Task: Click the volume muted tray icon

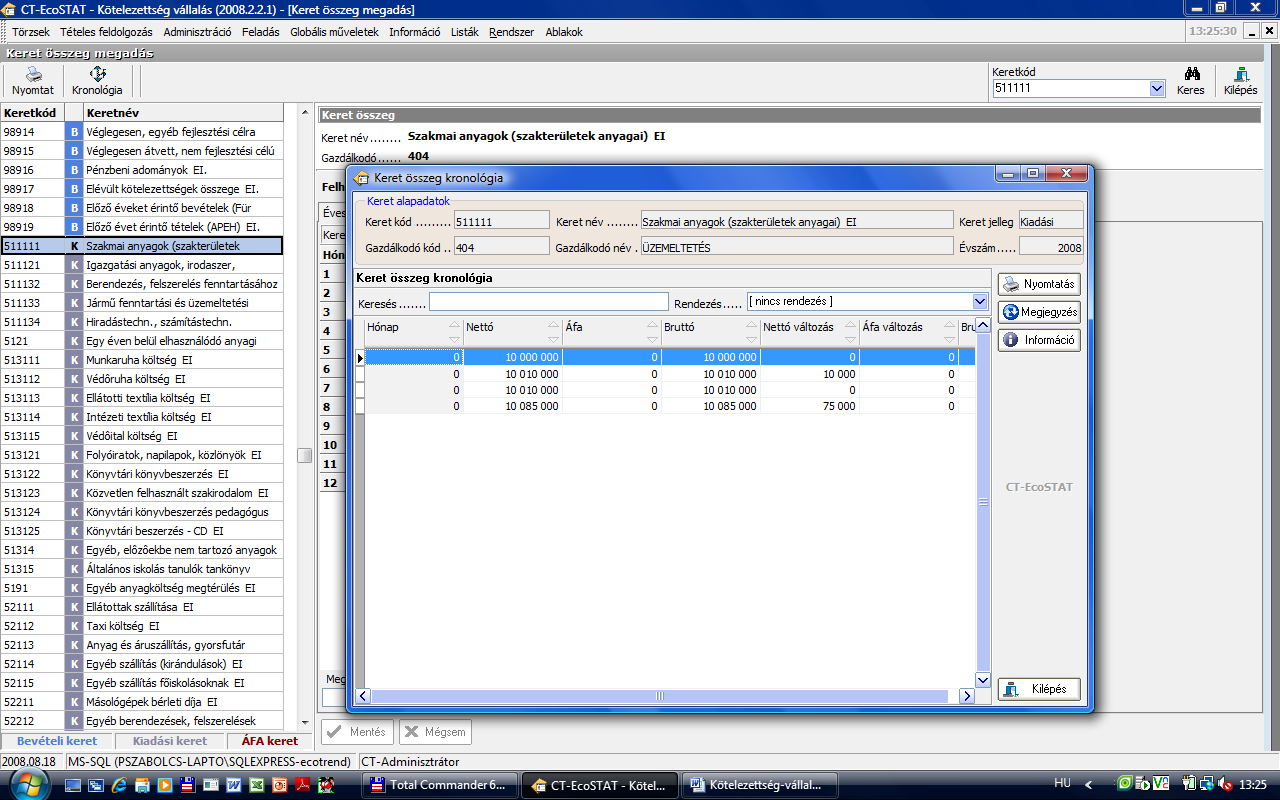Action: (x=1226, y=784)
